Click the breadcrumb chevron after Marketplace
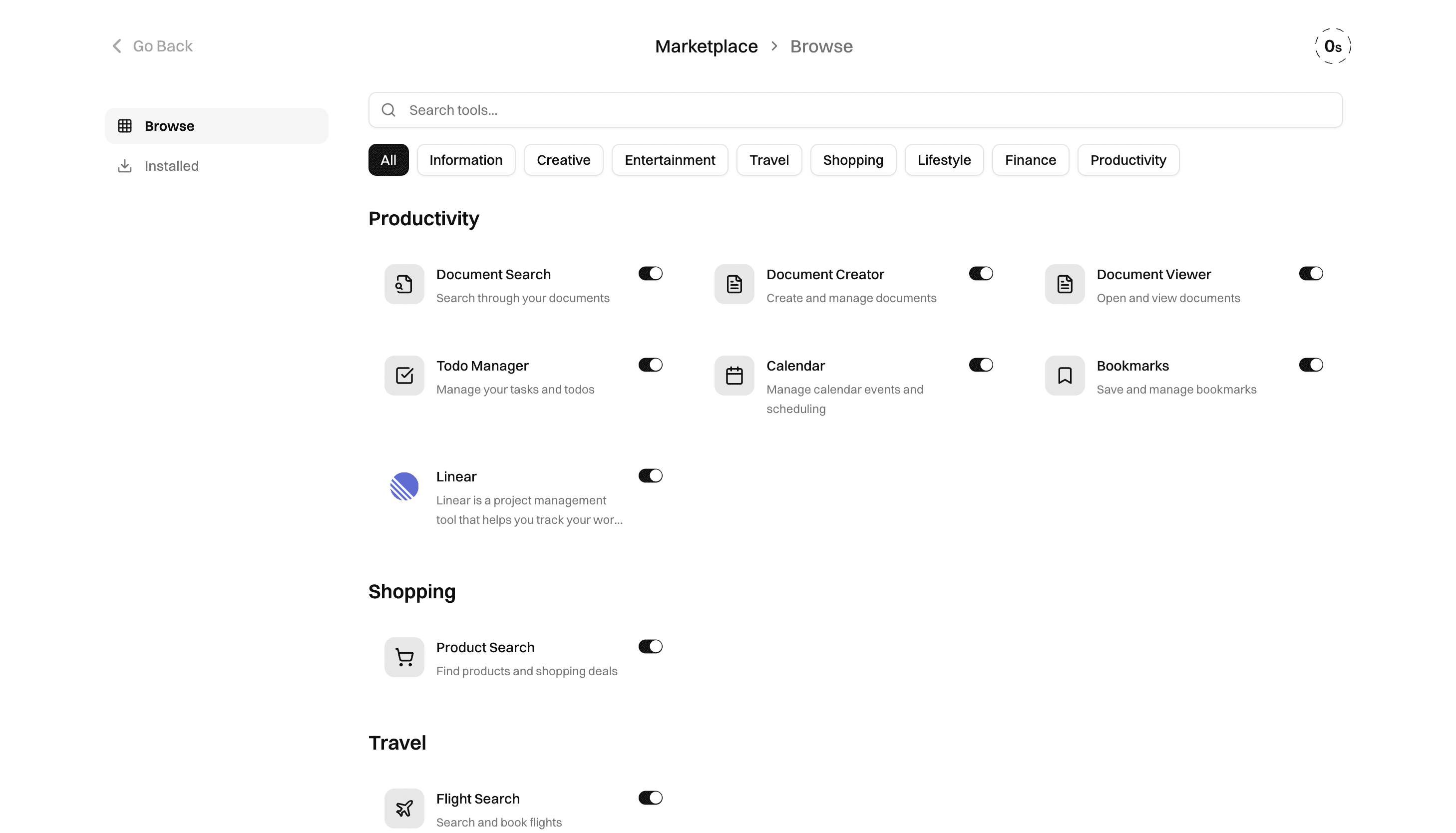Screen dimensions: 1456x833 pos(774,46)
